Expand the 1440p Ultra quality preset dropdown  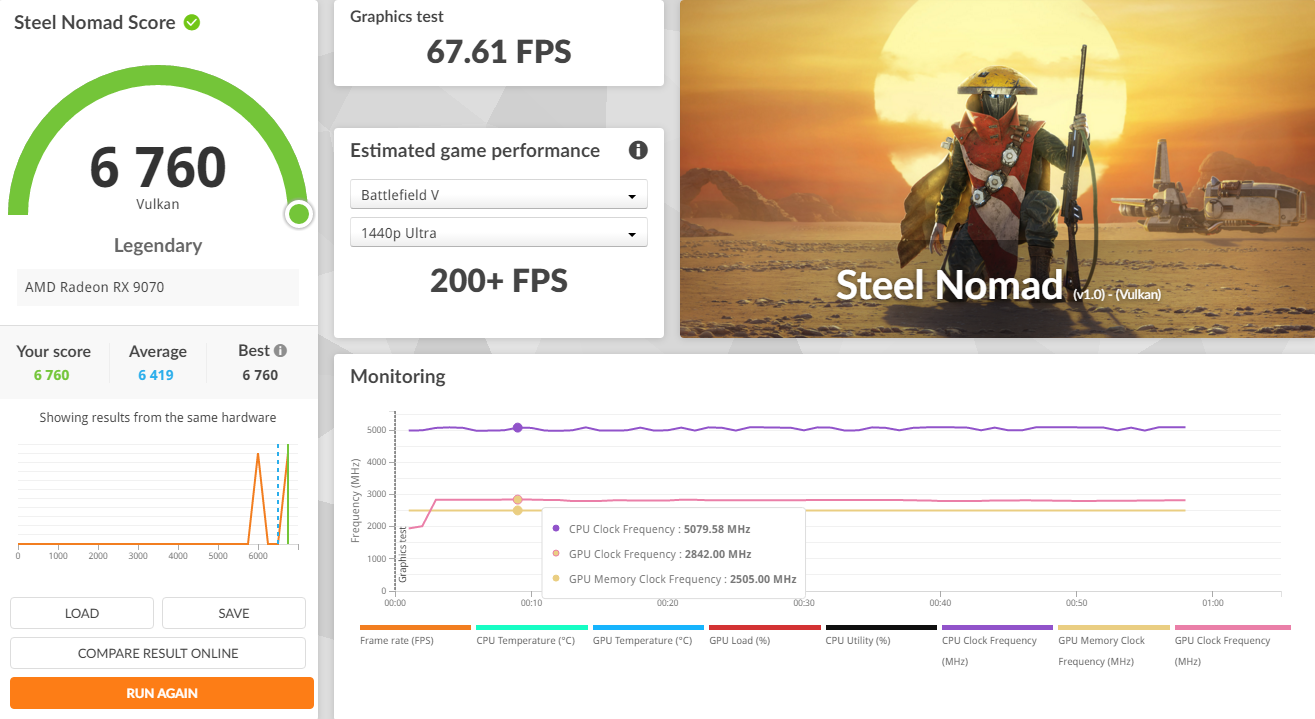coord(498,231)
